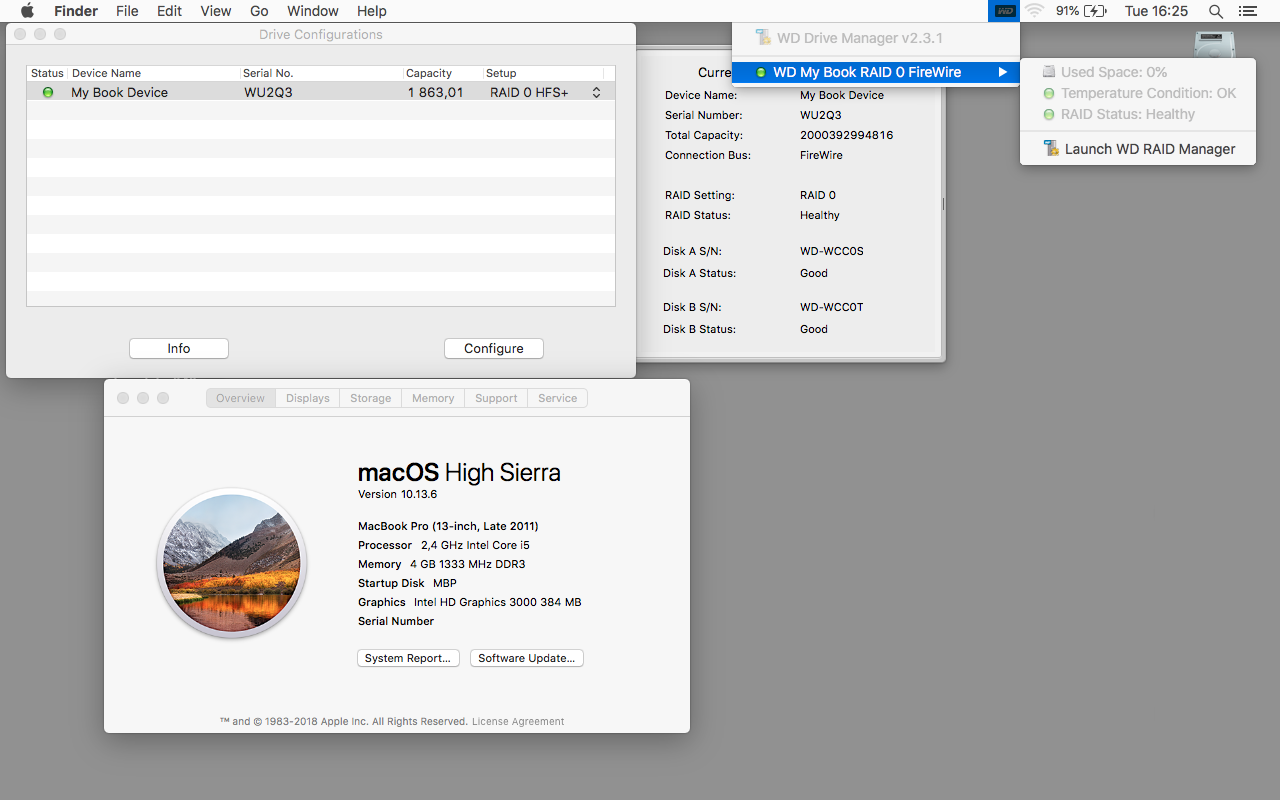The image size is (1280, 800).
Task: Click the green status light in the device row
Action: [x=48, y=92]
